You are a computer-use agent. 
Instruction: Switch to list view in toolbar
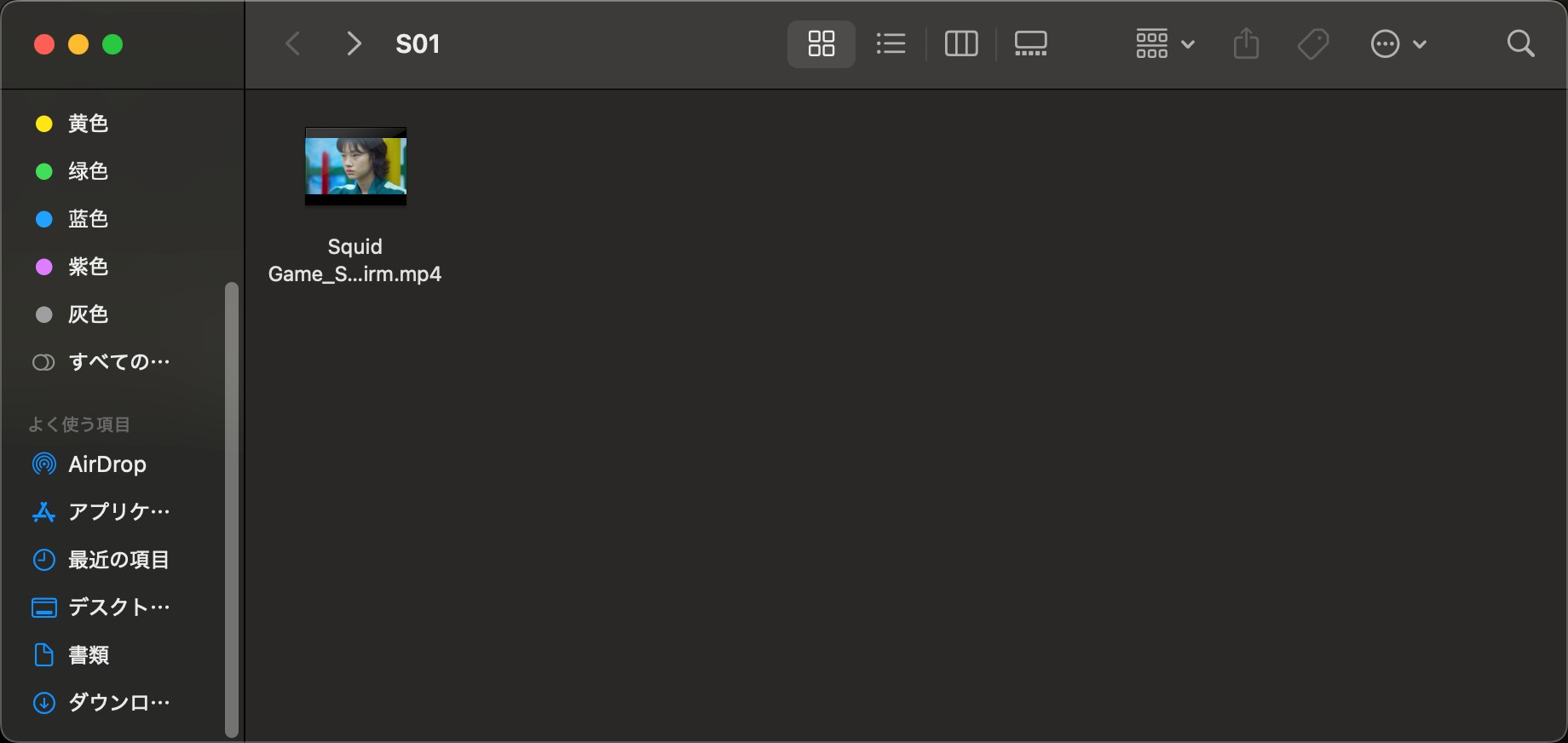[891, 43]
